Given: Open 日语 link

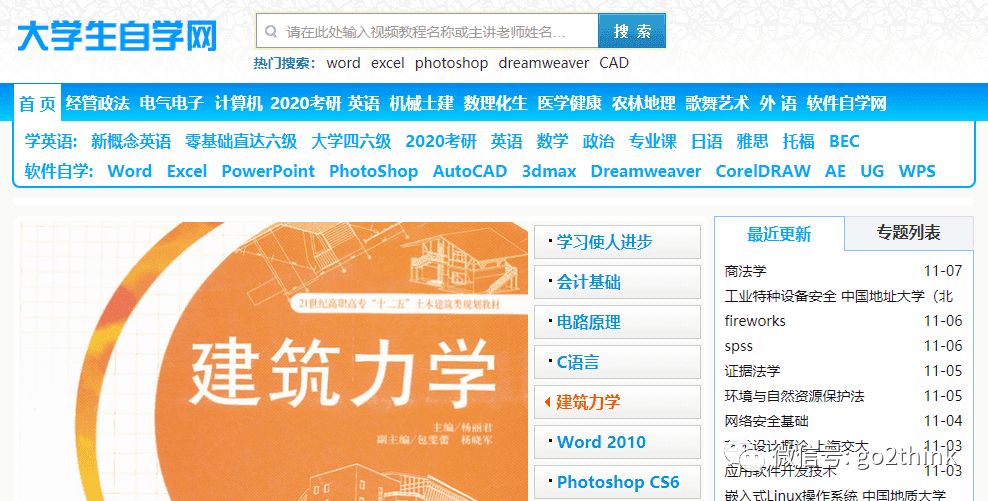Looking at the screenshot, I should click(x=707, y=141).
